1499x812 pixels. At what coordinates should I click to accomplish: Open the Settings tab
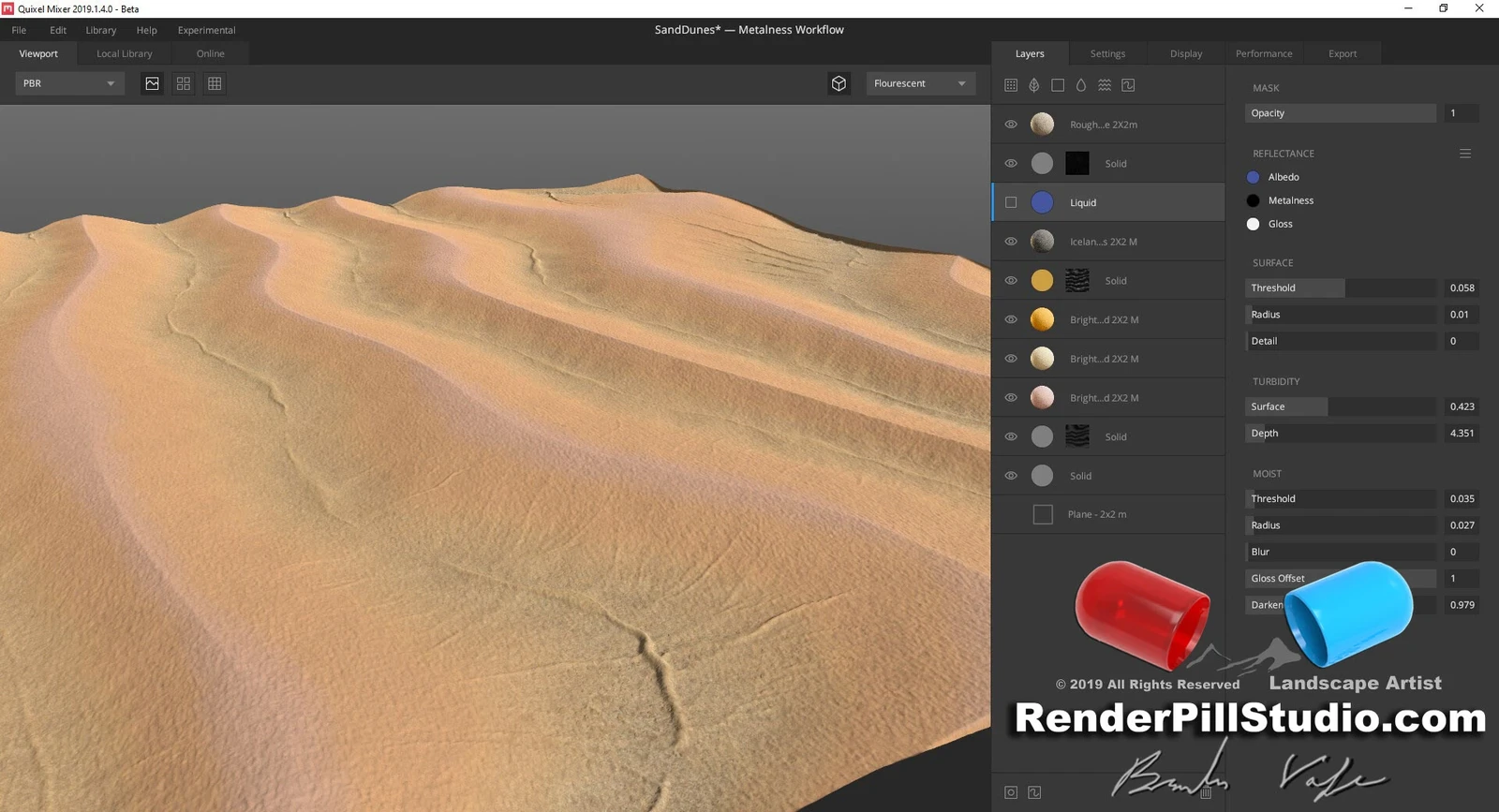tap(1107, 53)
